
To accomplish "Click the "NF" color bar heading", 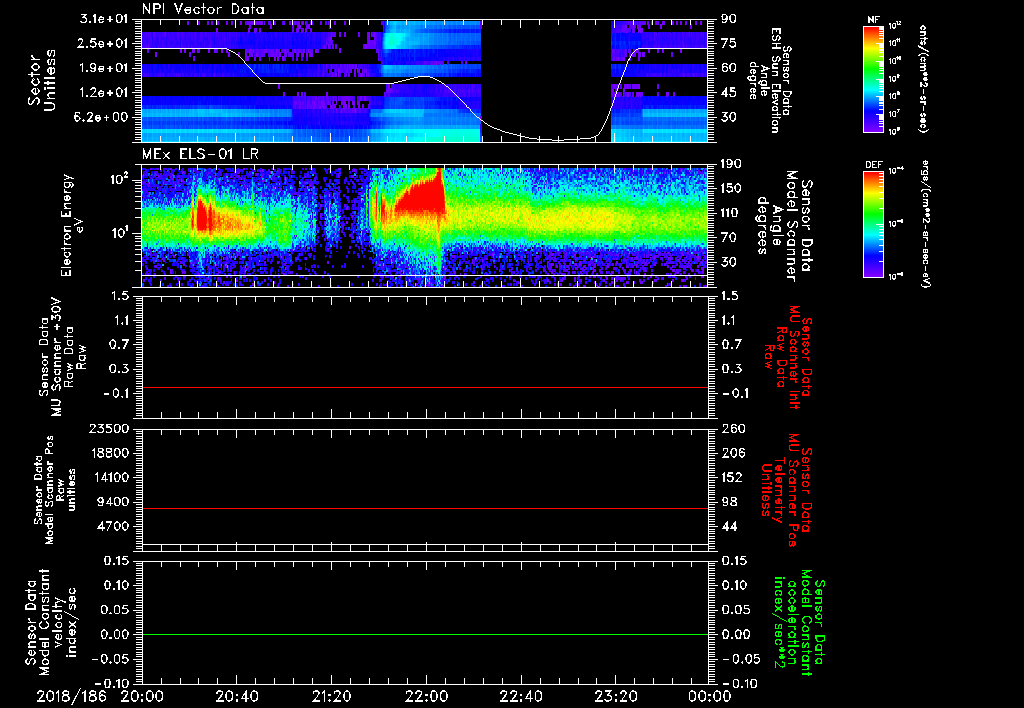I will (x=874, y=20).
